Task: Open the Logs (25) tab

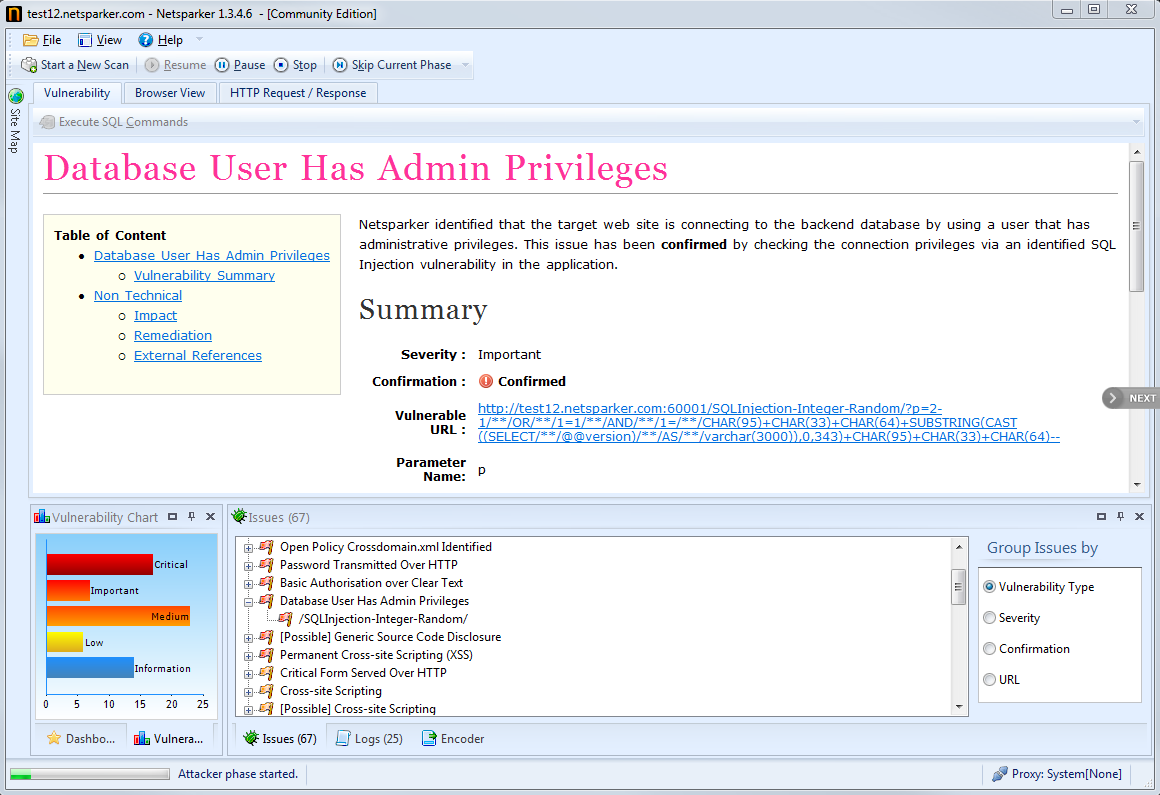Action: [x=369, y=739]
